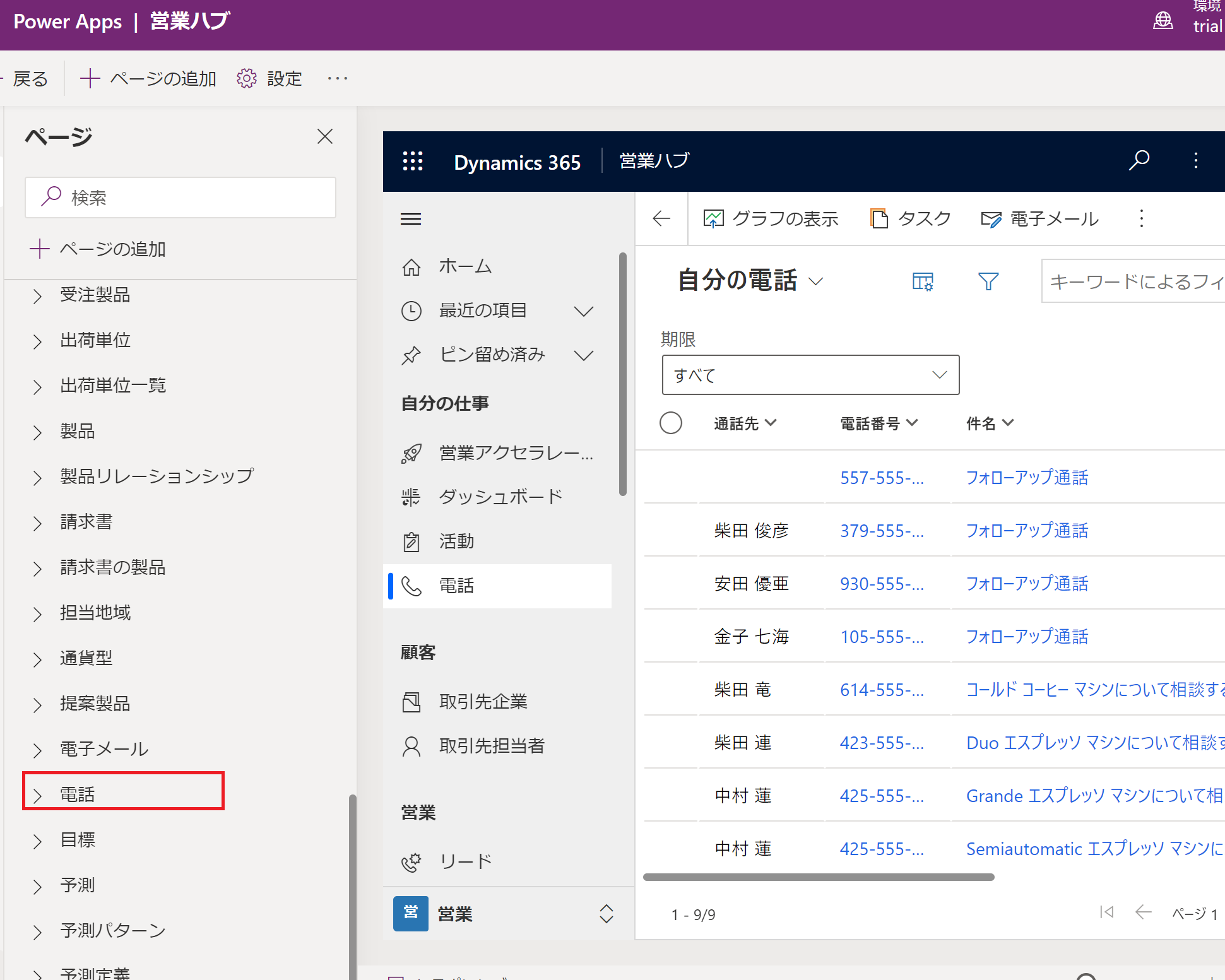The height and width of the screenshot is (980, 1225).
Task: Click the 検索 search field
Action: point(180,198)
